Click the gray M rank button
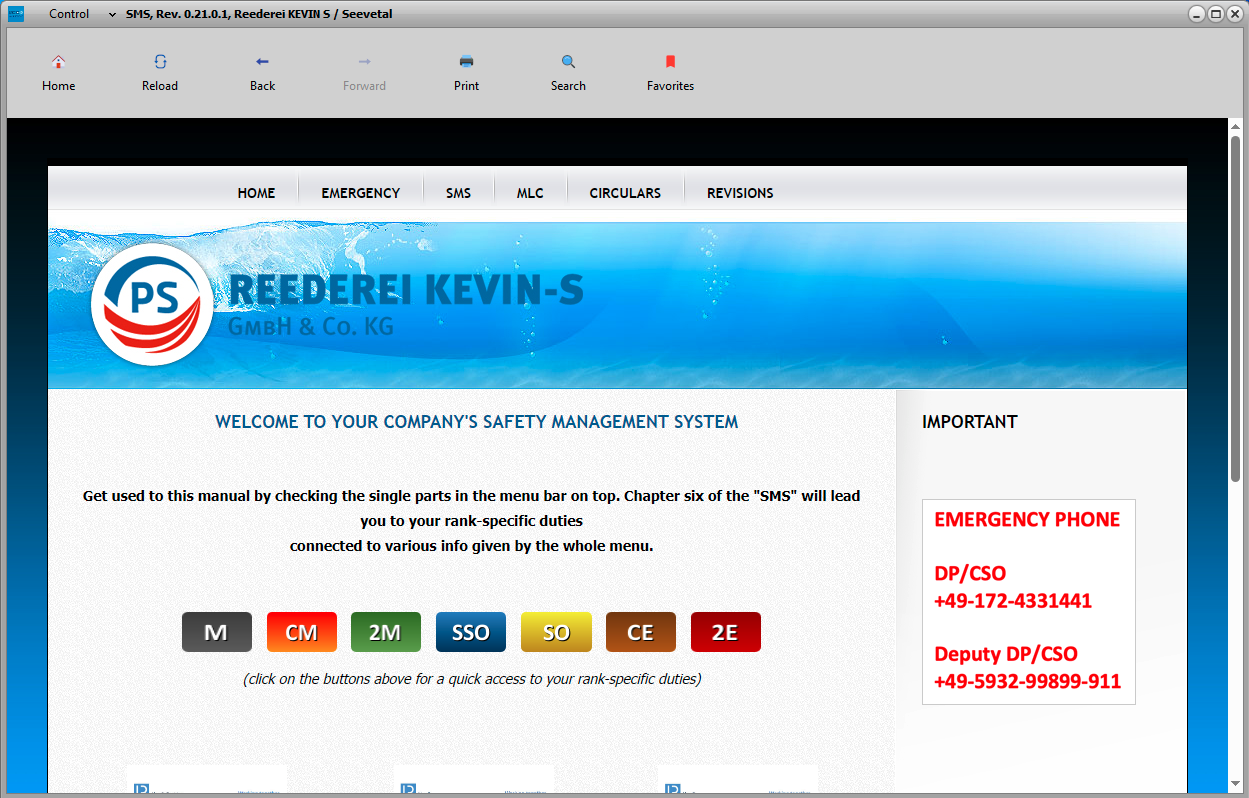 coord(216,632)
